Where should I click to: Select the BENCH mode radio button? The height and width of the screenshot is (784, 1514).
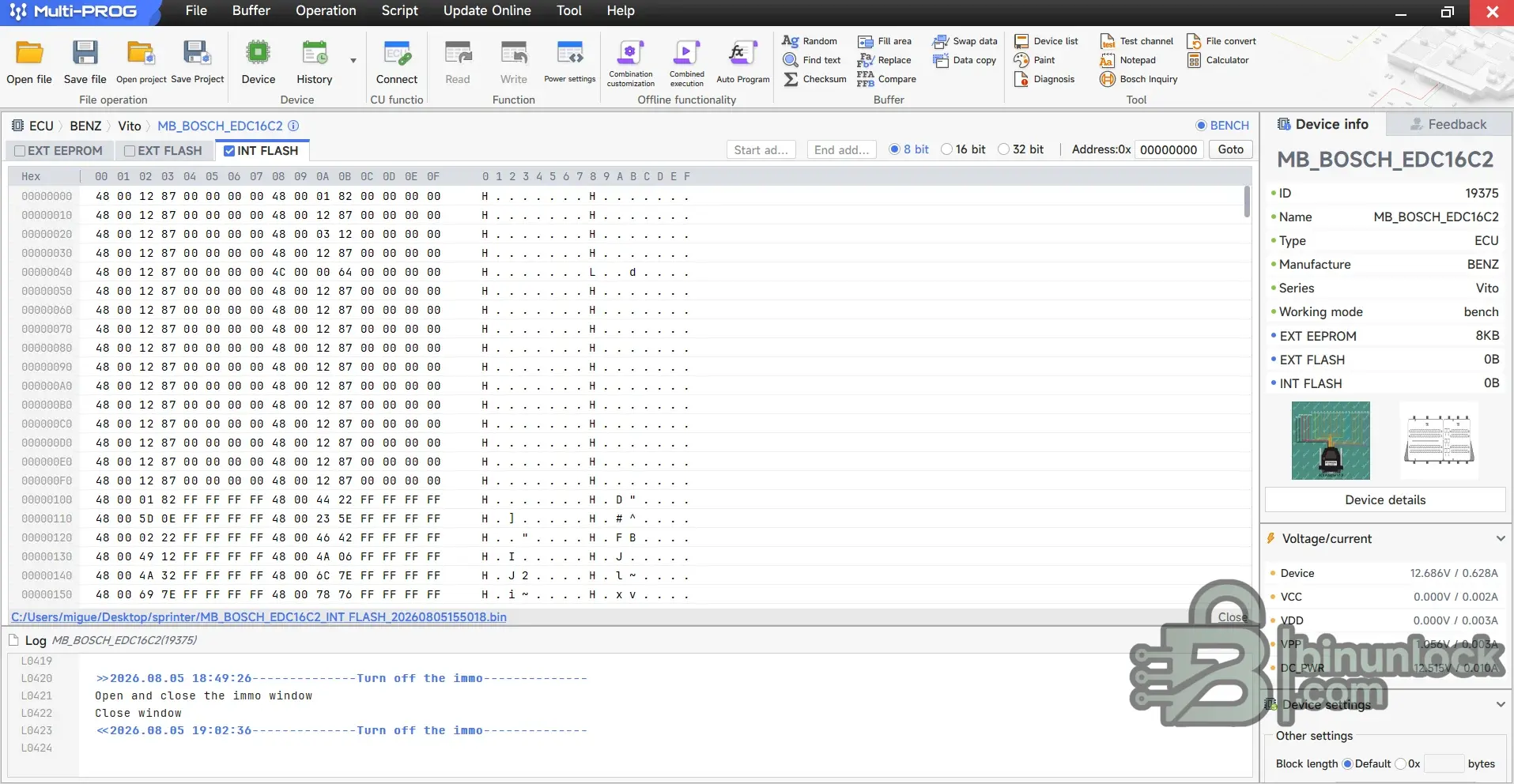(1201, 126)
